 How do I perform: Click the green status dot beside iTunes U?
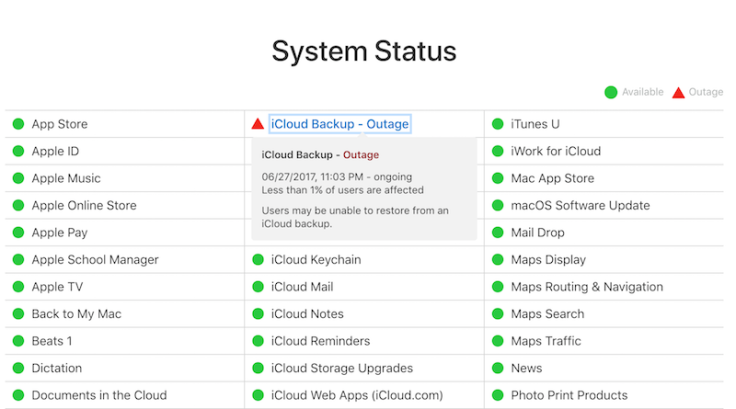(x=498, y=124)
